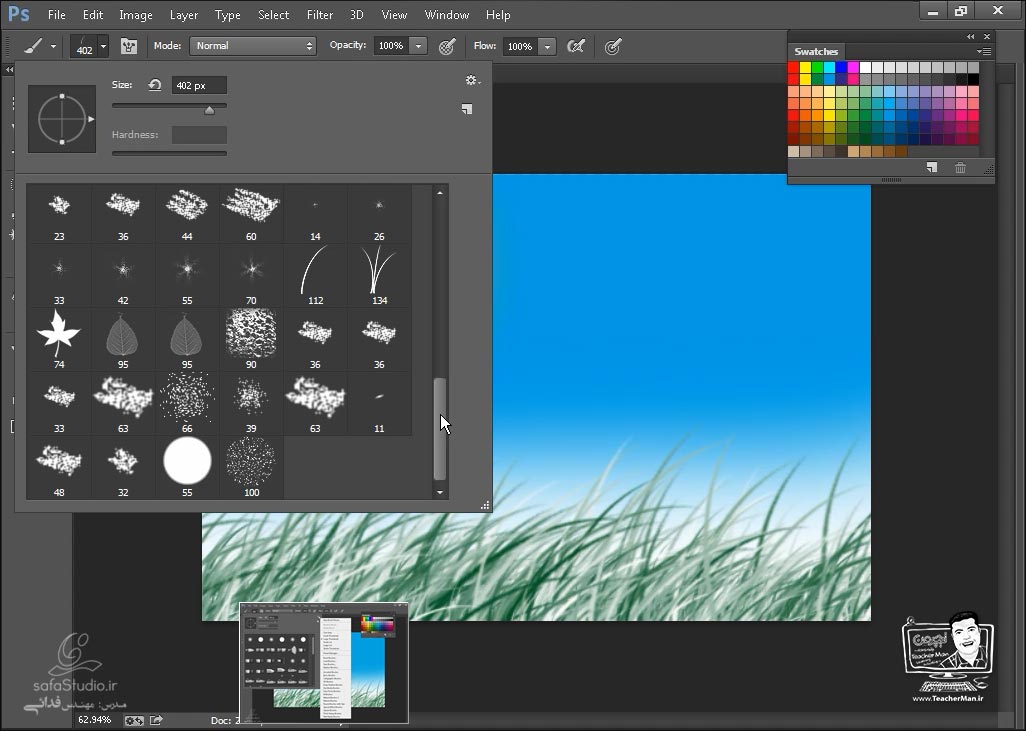The image size is (1026, 731).
Task: Select the small brush 11
Action: (380, 403)
